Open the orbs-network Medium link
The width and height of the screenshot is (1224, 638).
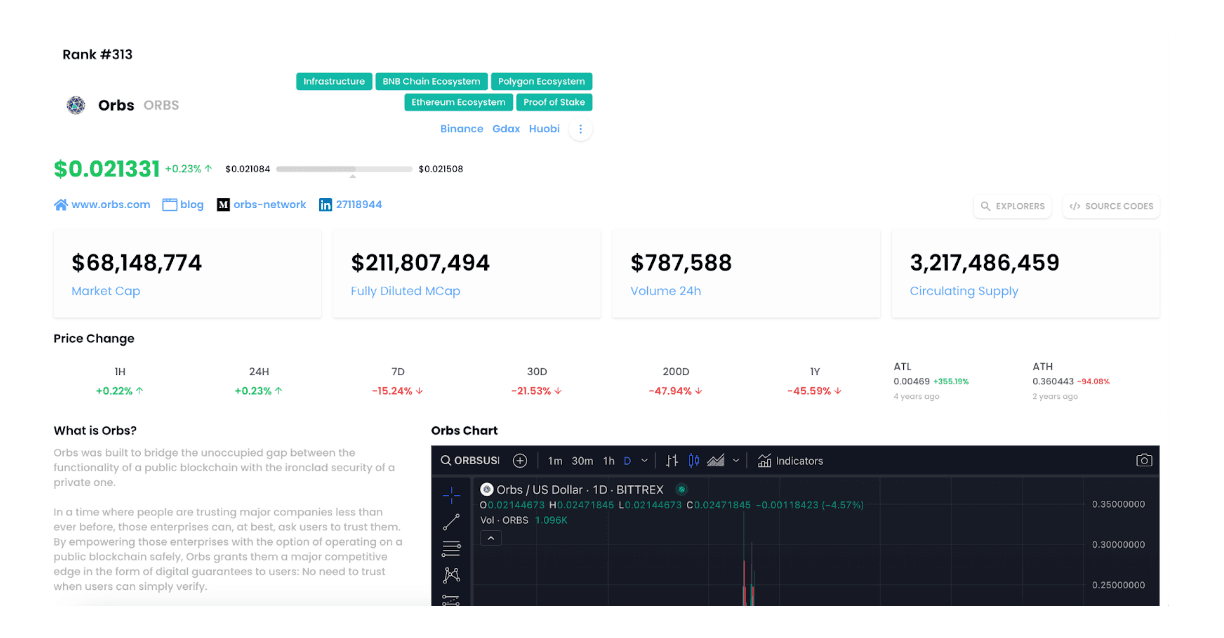270,205
